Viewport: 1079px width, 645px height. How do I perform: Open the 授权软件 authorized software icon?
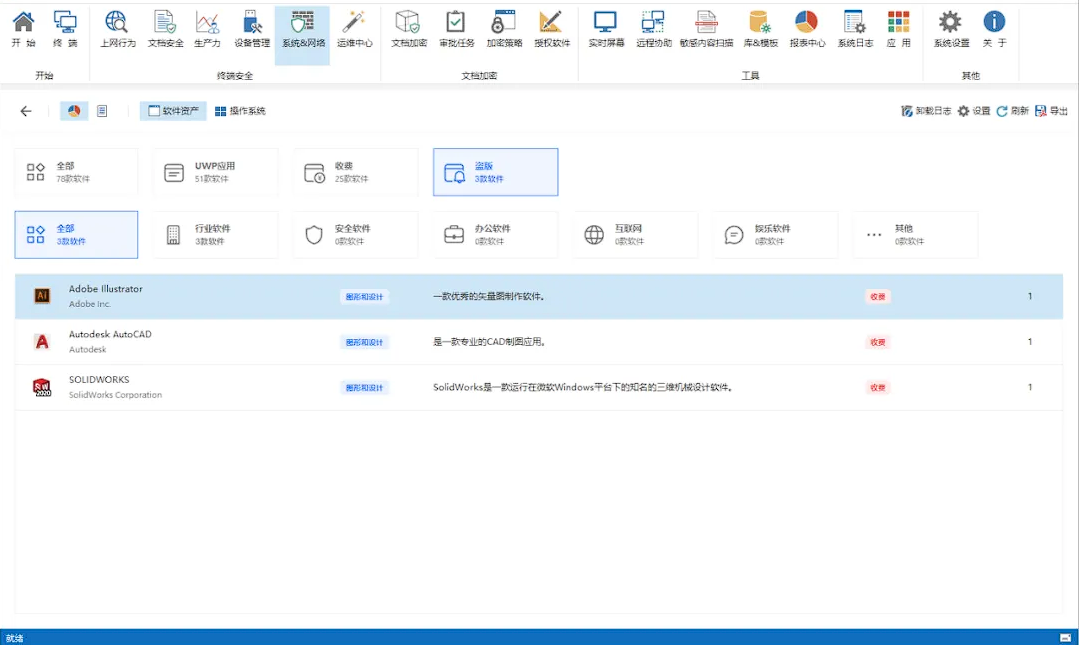552,30
